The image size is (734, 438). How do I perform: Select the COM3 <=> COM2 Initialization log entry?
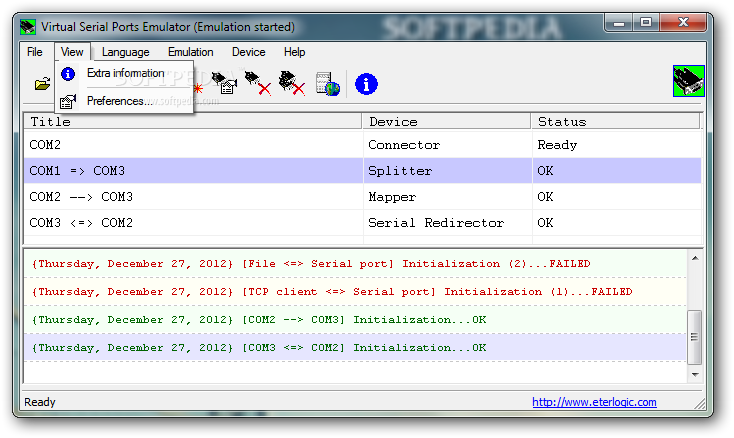[x=355, y=348]
